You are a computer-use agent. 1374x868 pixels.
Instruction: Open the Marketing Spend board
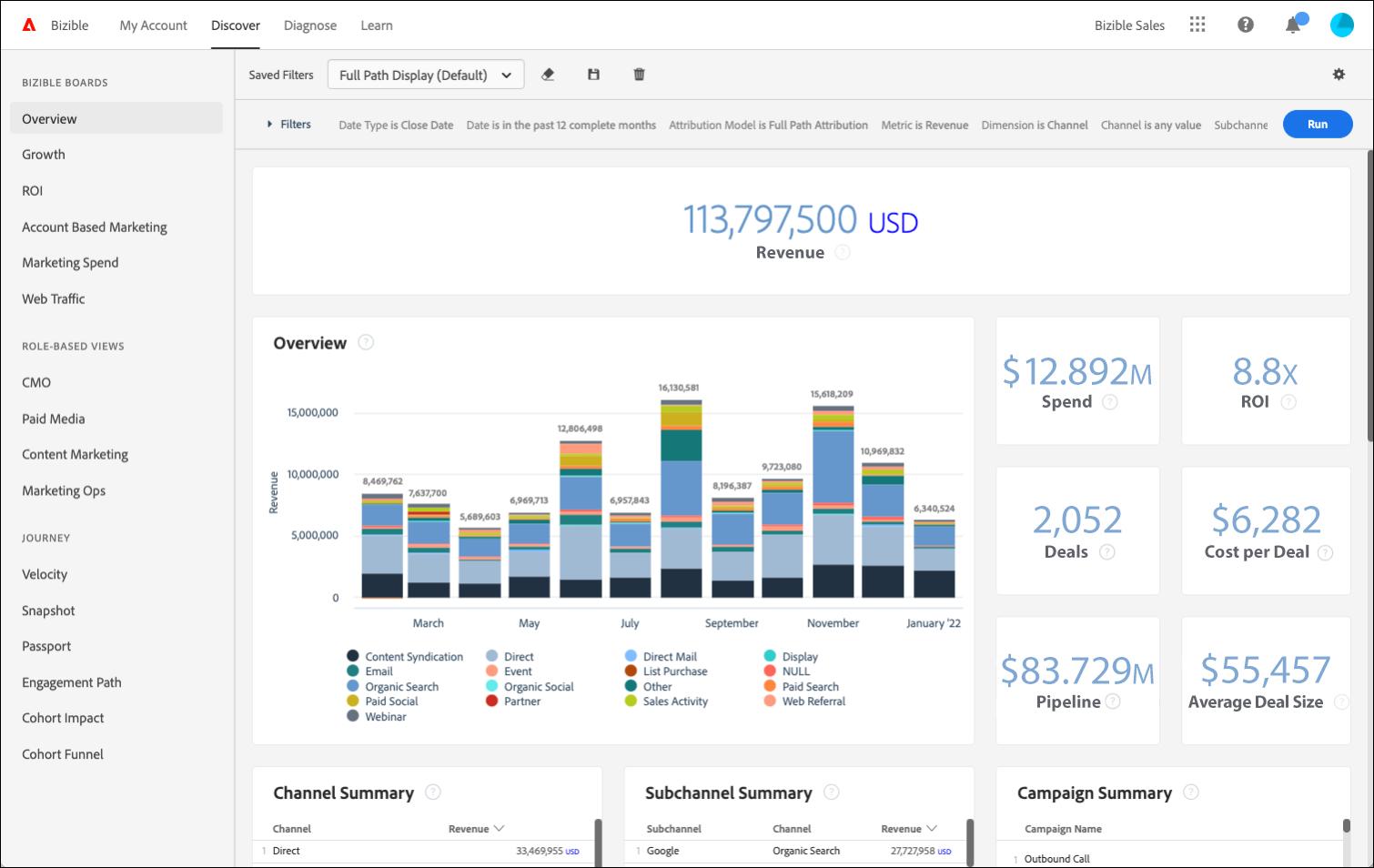(x=70, y=263)
